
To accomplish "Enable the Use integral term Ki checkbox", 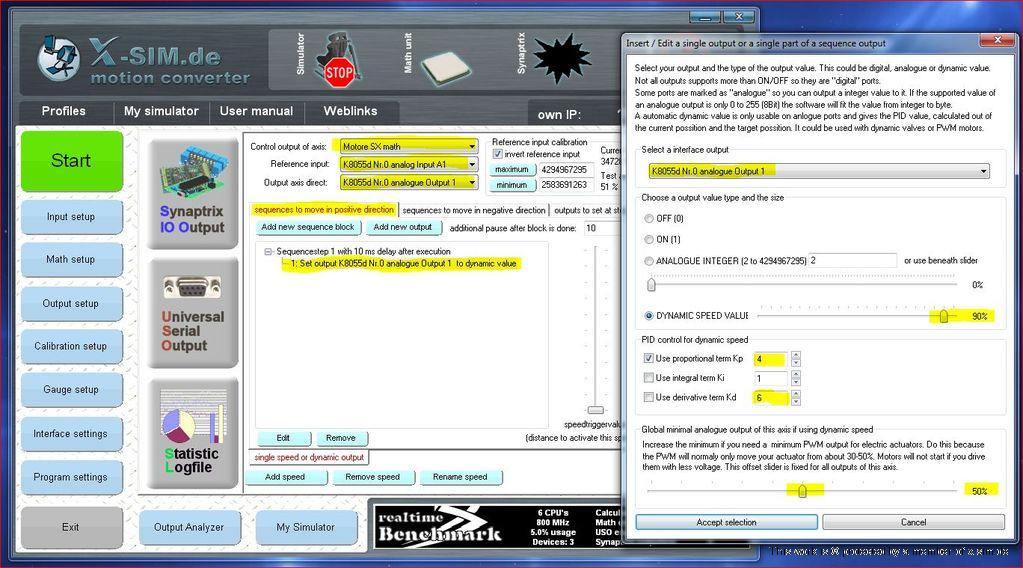I will click(648, 378).
